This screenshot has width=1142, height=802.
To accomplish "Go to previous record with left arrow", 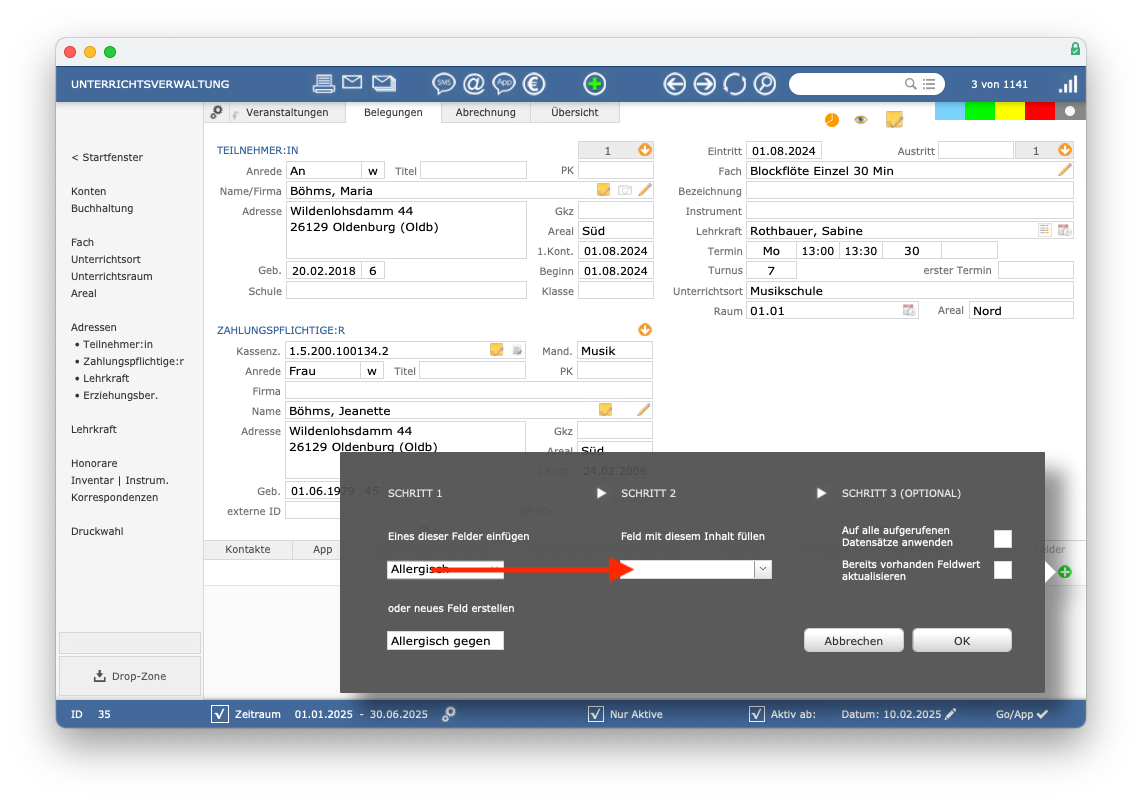I will [x=674, y=84].
